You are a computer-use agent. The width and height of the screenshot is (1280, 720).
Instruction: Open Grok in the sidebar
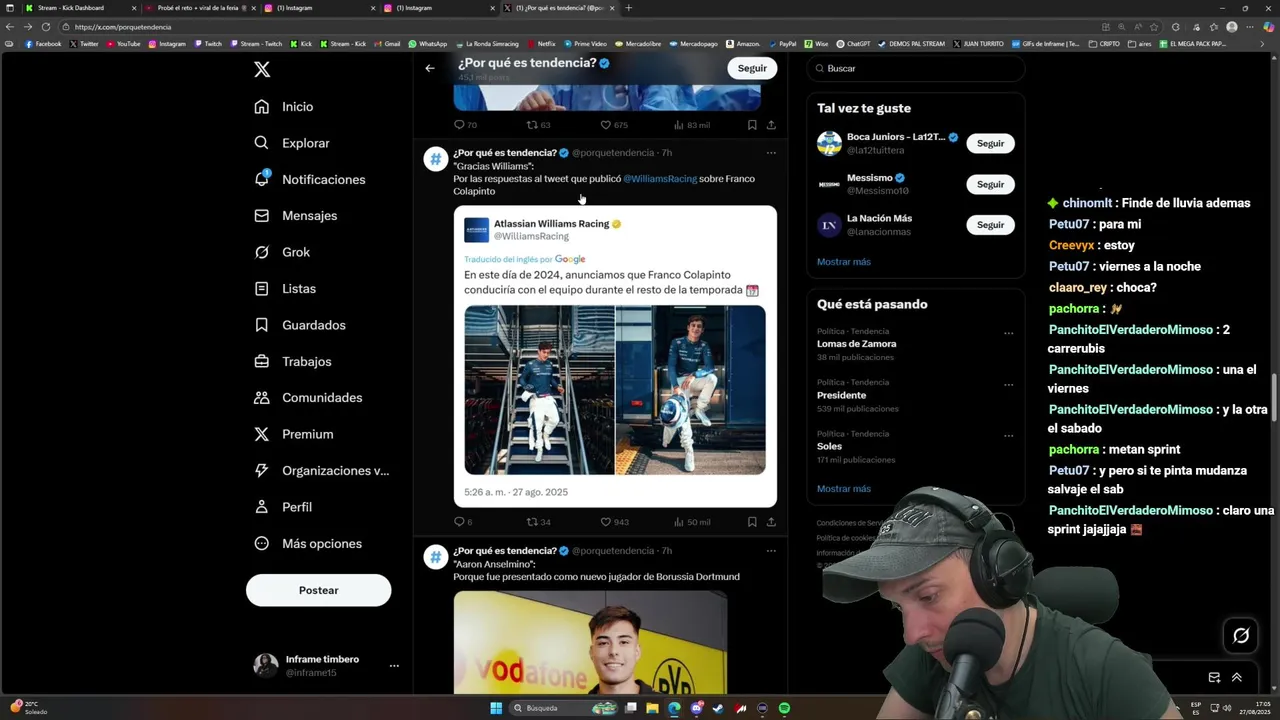282,252
